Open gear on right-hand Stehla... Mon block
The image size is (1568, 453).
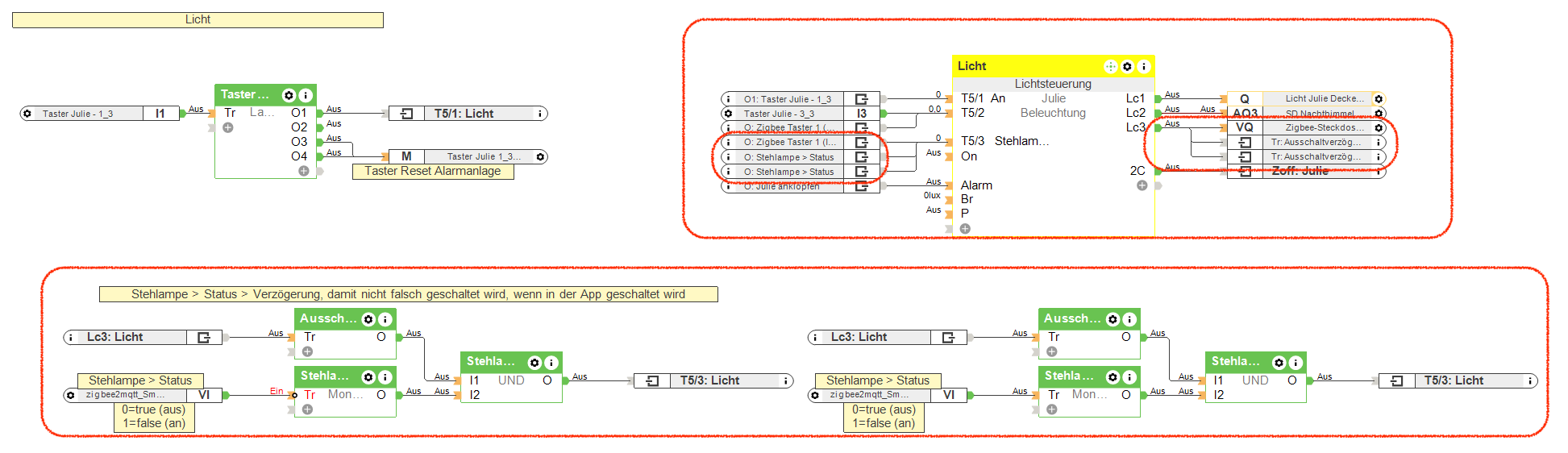(1113, 376)
